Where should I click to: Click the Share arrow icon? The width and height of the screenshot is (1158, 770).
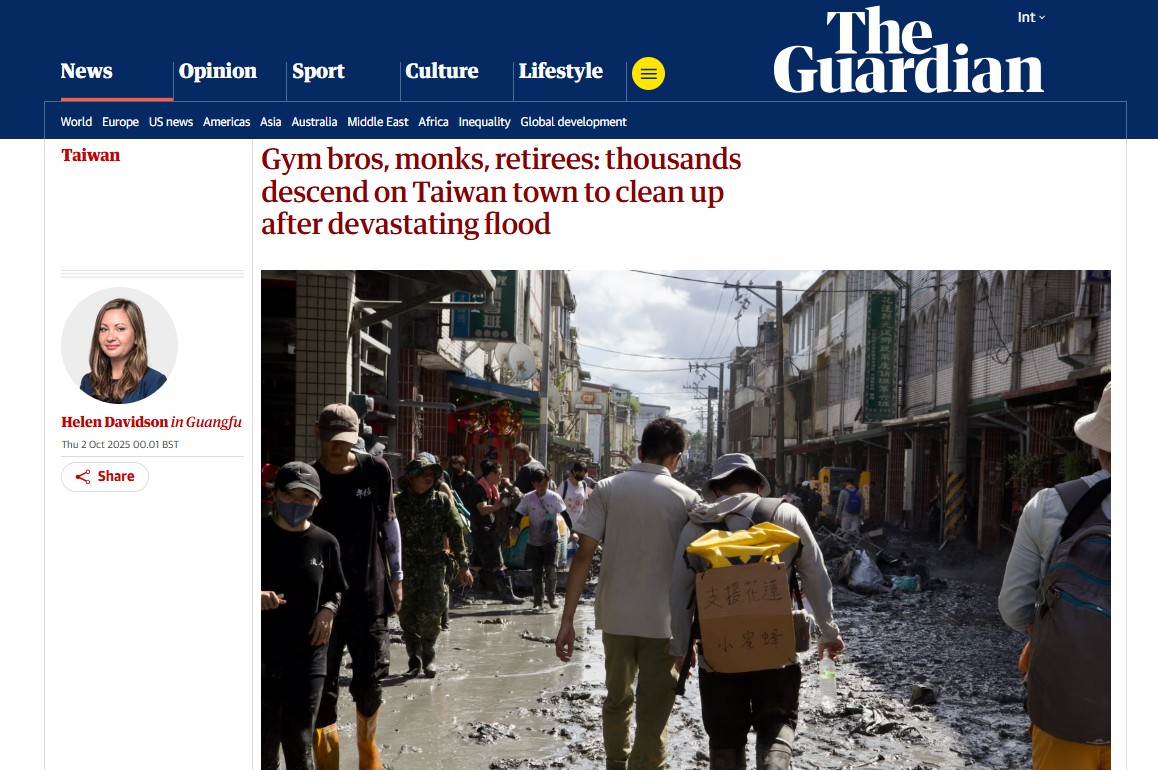click(83, 477)
